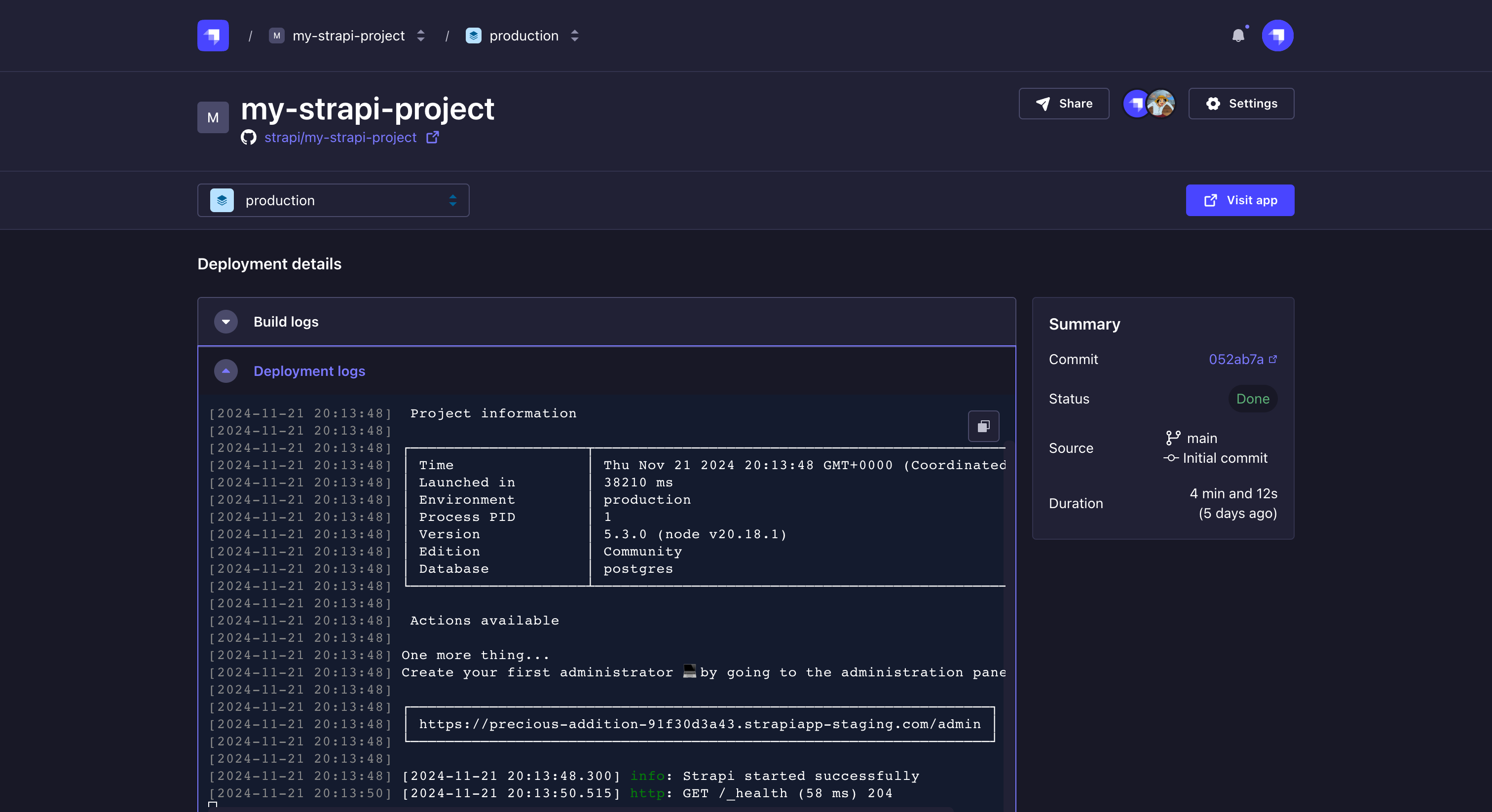The image size is (1492, 812).
Task: Click the GitHub icon next to the repo link
Action: pyautogui.click(x=249, y=137)
